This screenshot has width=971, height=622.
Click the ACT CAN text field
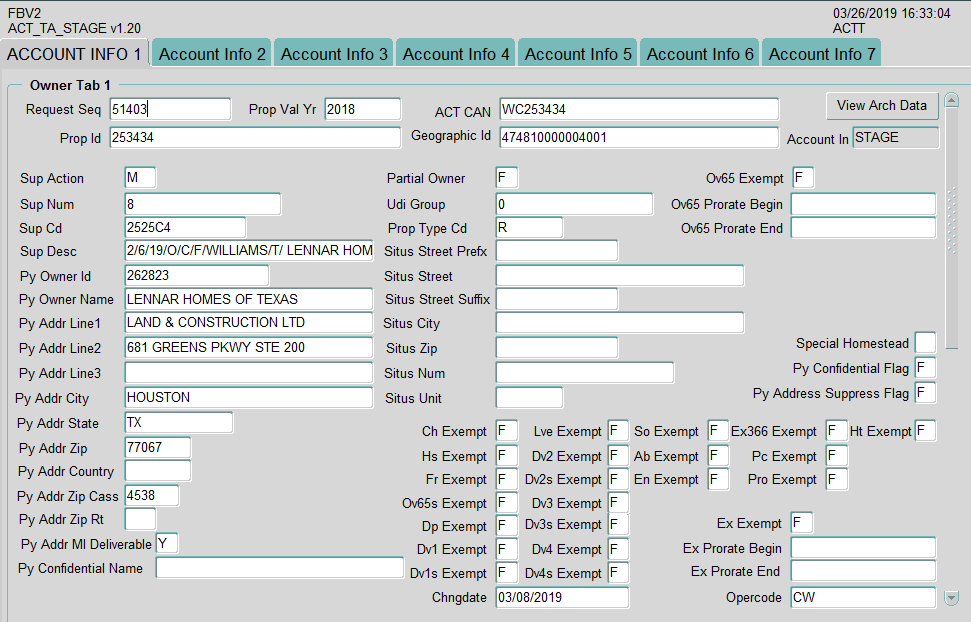coord(638,109)
